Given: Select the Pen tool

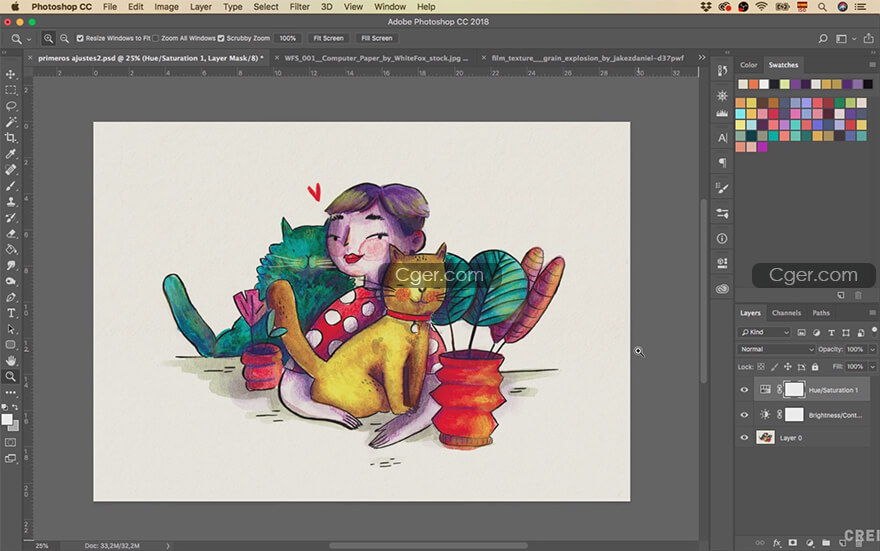Looking at the screenshot, I should [11, 297].
